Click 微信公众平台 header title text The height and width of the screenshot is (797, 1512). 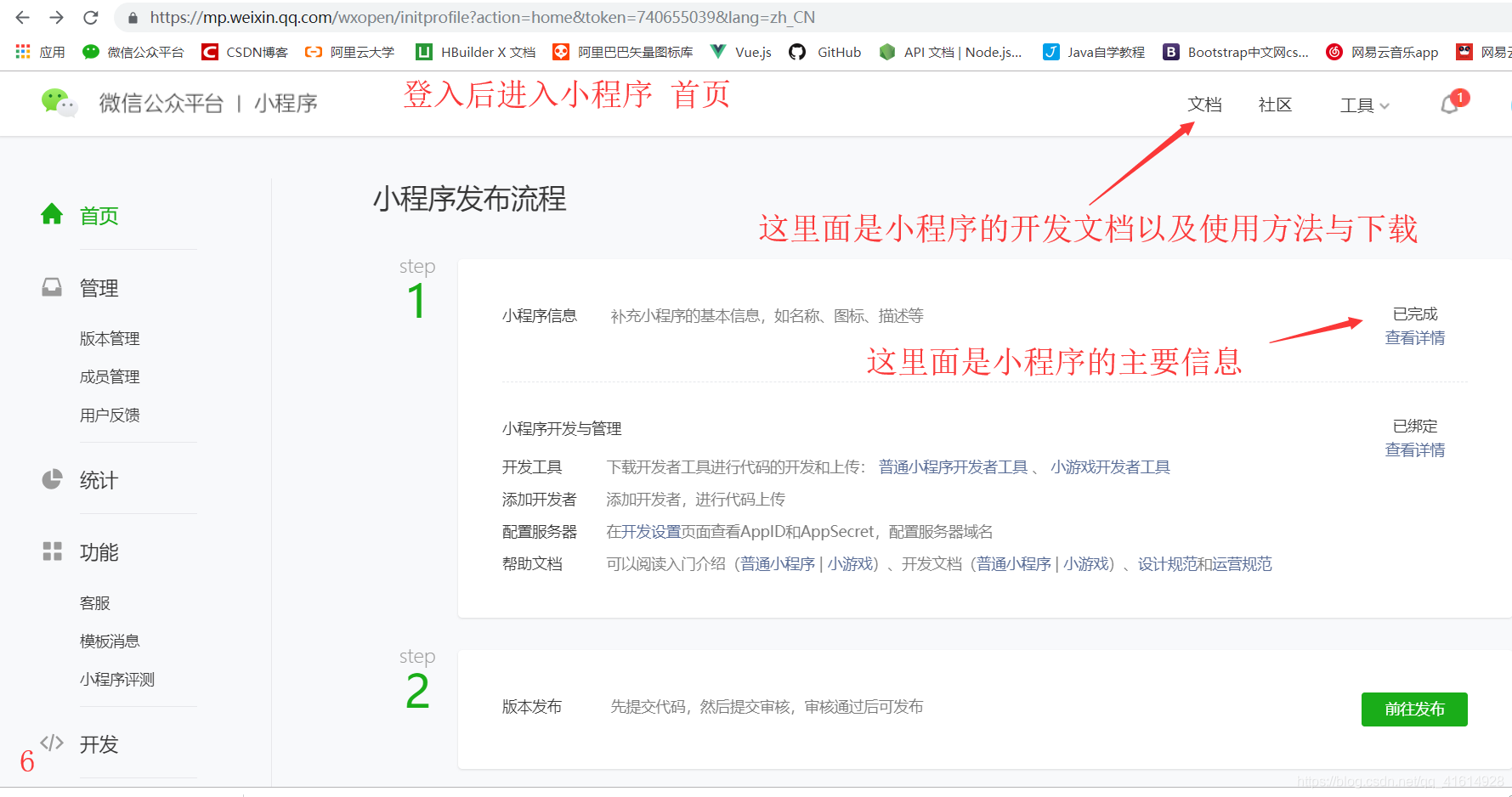161,104
